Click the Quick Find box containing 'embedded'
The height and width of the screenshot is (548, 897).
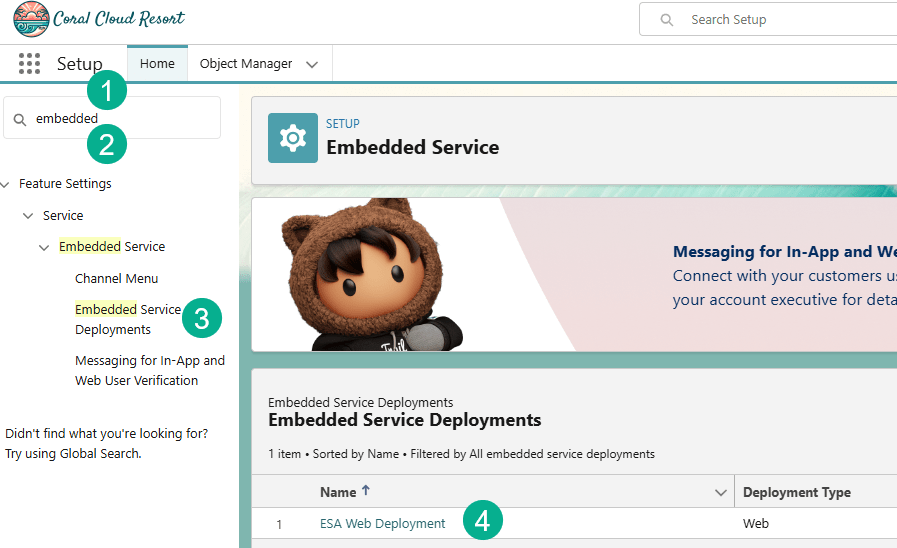[120, 118]
